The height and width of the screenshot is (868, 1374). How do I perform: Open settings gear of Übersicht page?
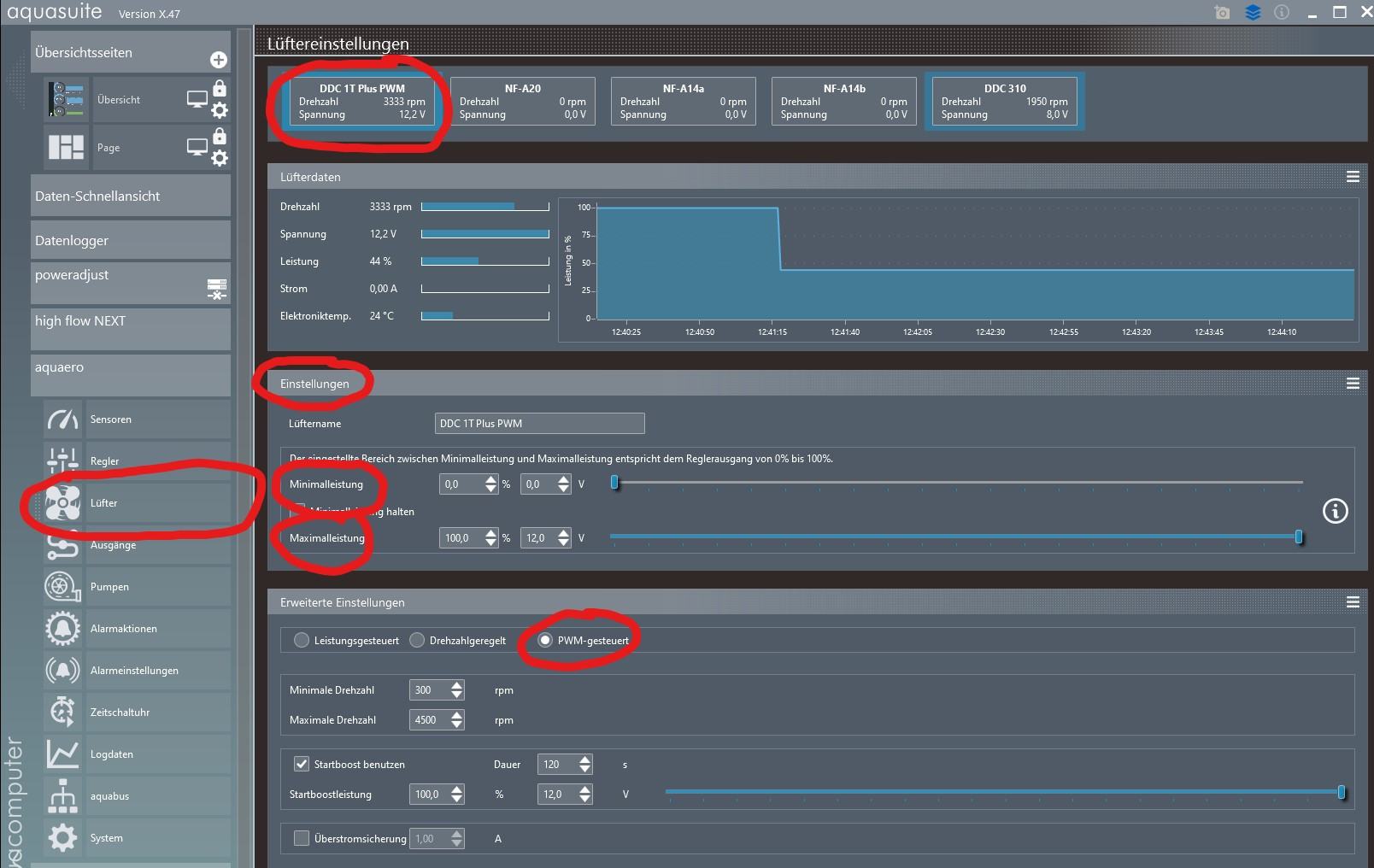tap(220, 110)
